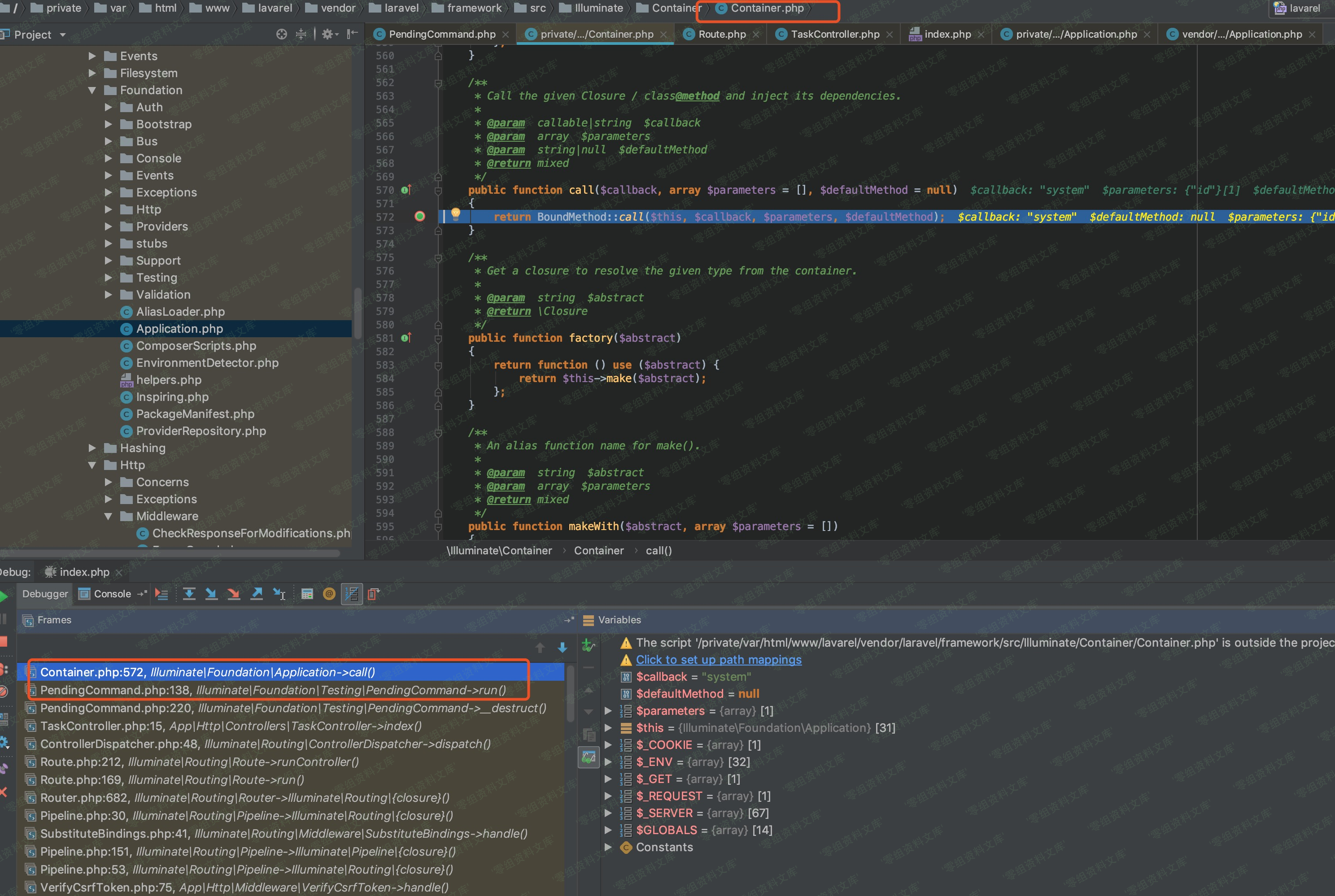Open ProviderRepository.php in project tree
The height and width of the screenshot is (896, 1335).
coord(201,431)
